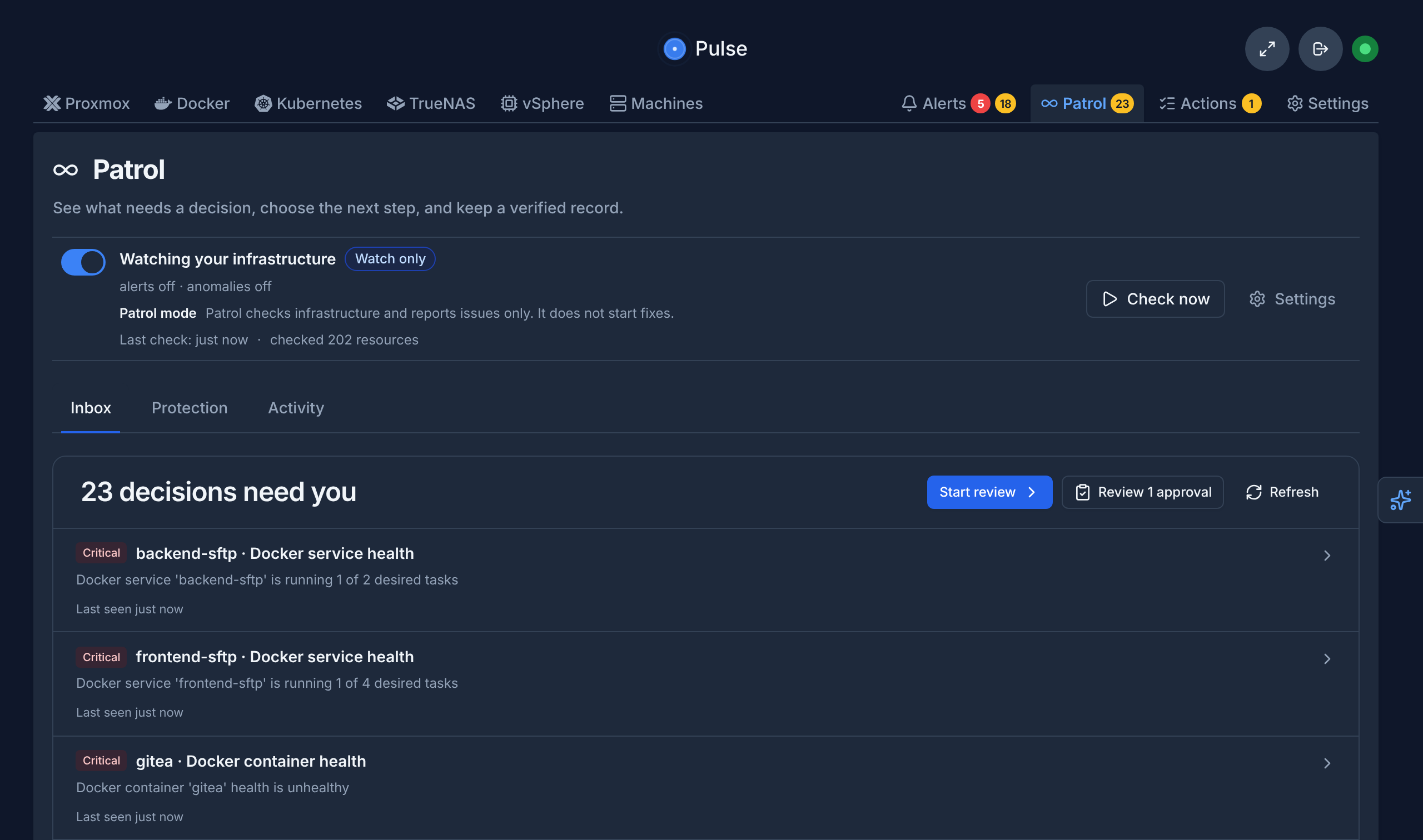Viewport: 1423px width, 840px height.
Task: Refresh the decisions list
Action: pyautogui.click(x=1281, y=492)
